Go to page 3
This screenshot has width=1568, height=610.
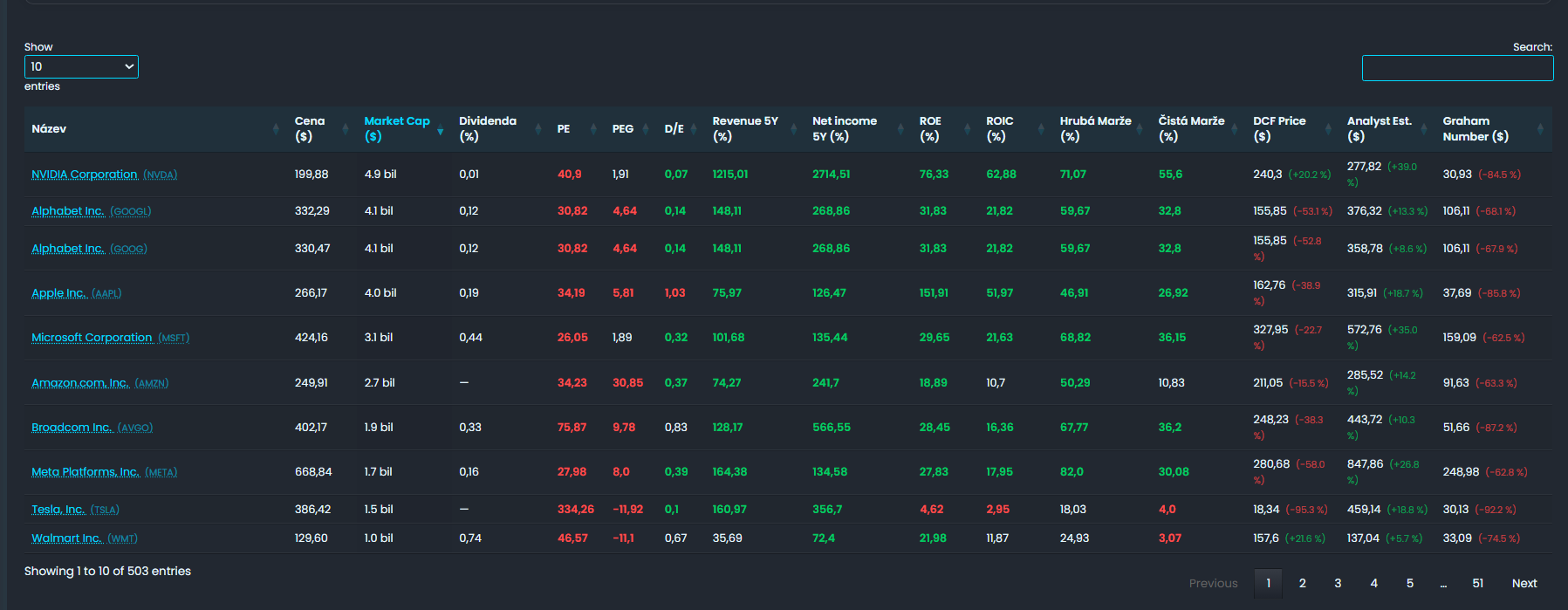[x=1338, y=583]
